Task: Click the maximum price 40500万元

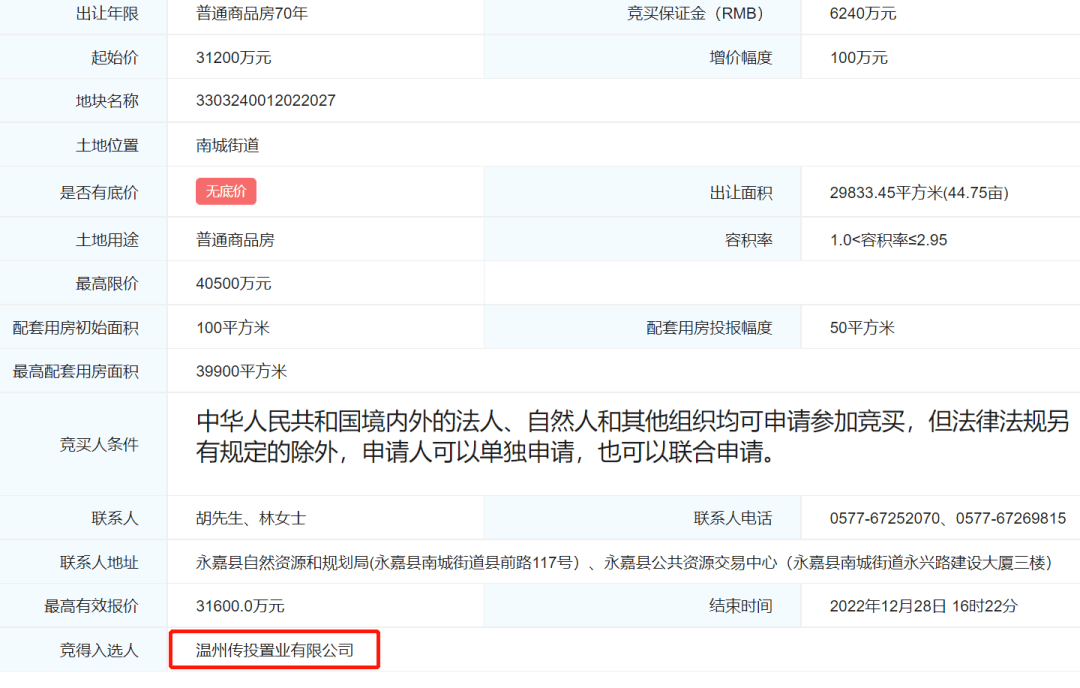Action: tap(234, 284)
